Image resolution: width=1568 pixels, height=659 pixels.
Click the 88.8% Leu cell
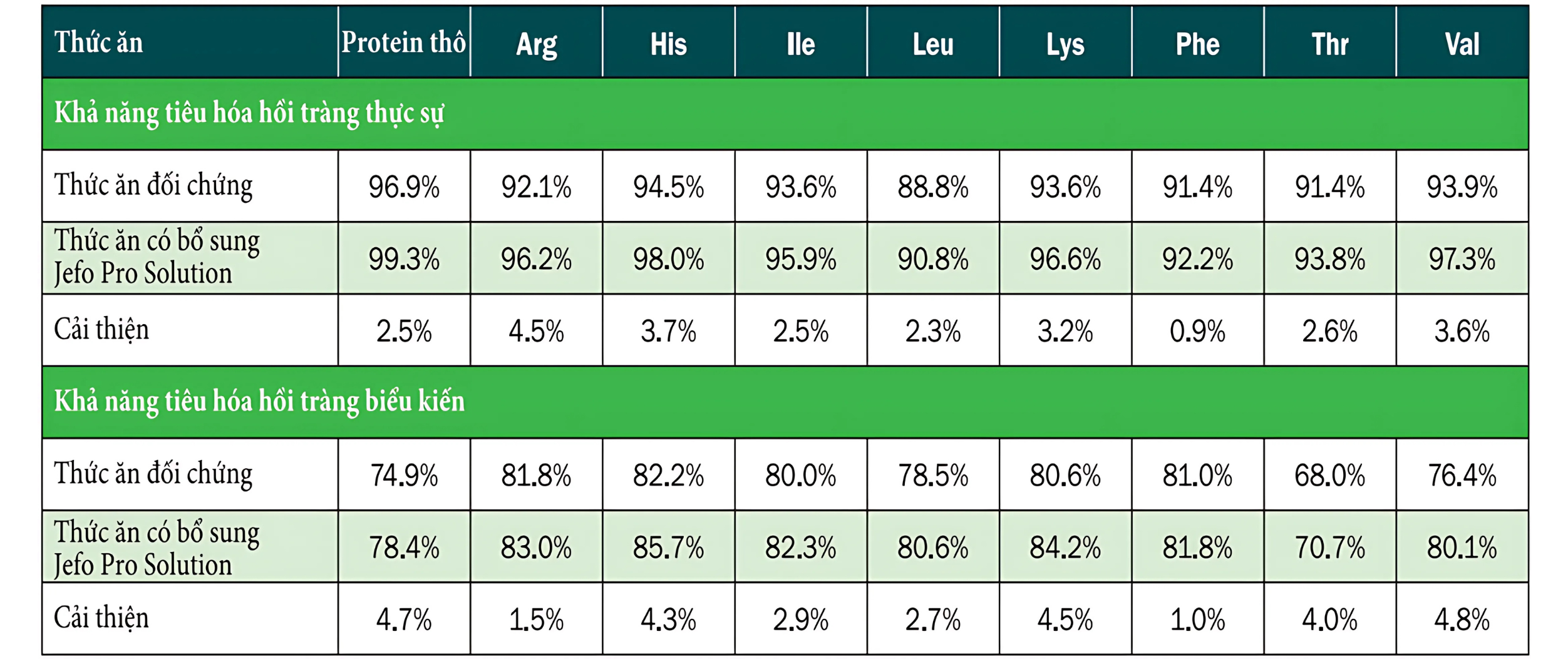pyautogui.click(x=932, y=186)
